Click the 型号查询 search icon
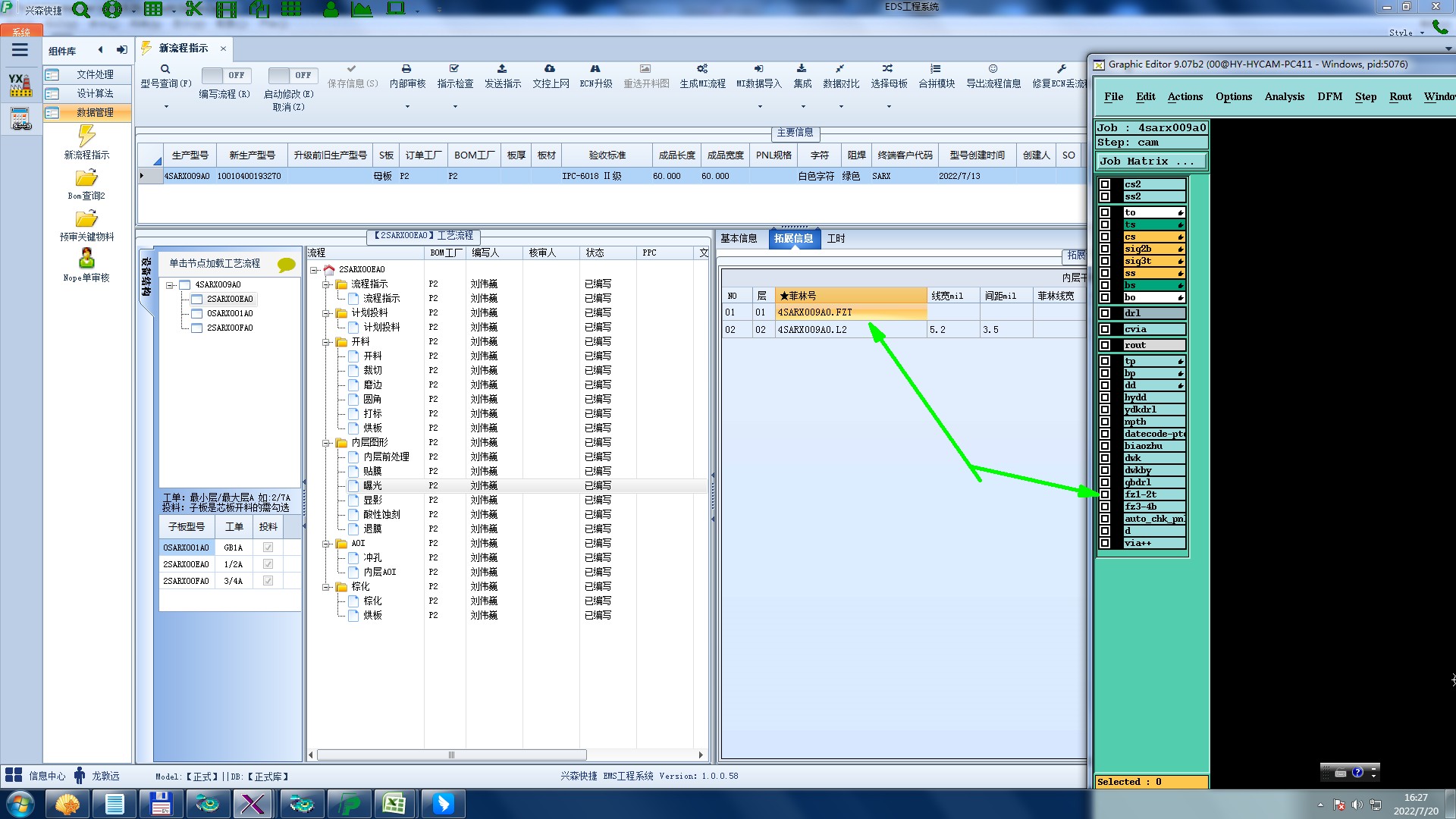The image size is (1456, 819). [x=165, y=69]
